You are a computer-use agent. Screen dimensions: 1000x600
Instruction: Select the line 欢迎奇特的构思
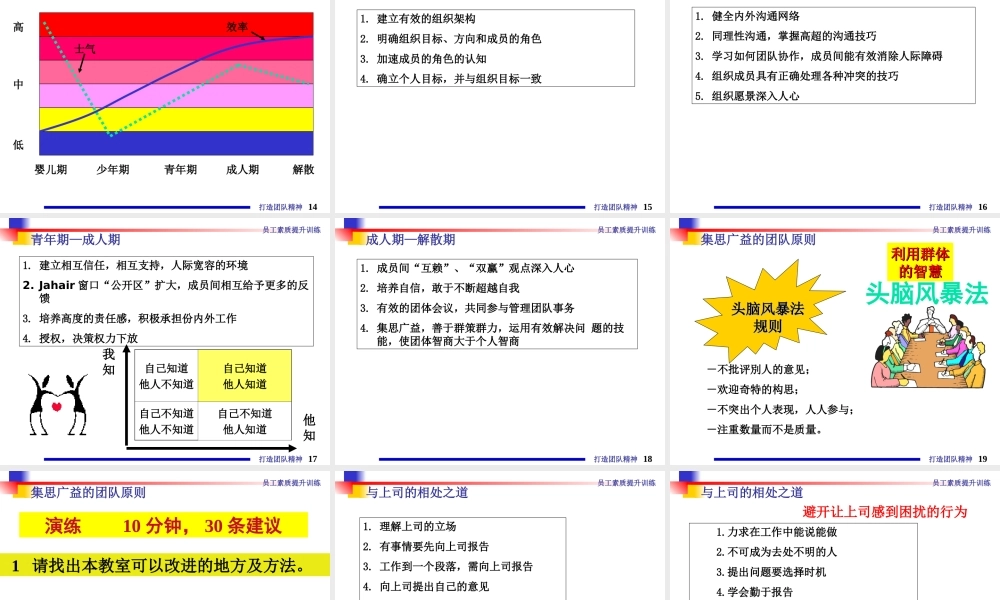(x=753, y=389)
